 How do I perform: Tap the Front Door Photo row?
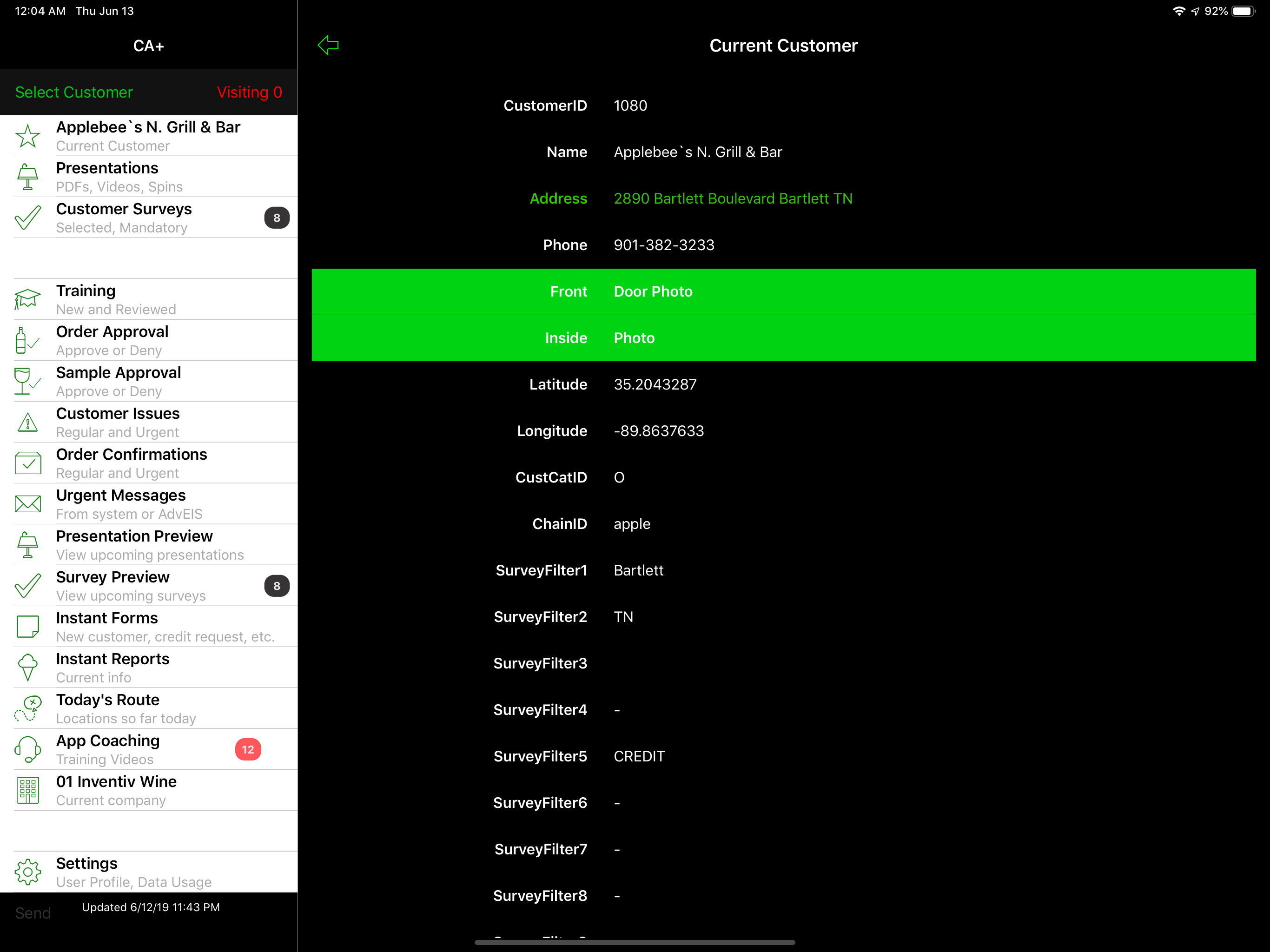pos(784,291)
